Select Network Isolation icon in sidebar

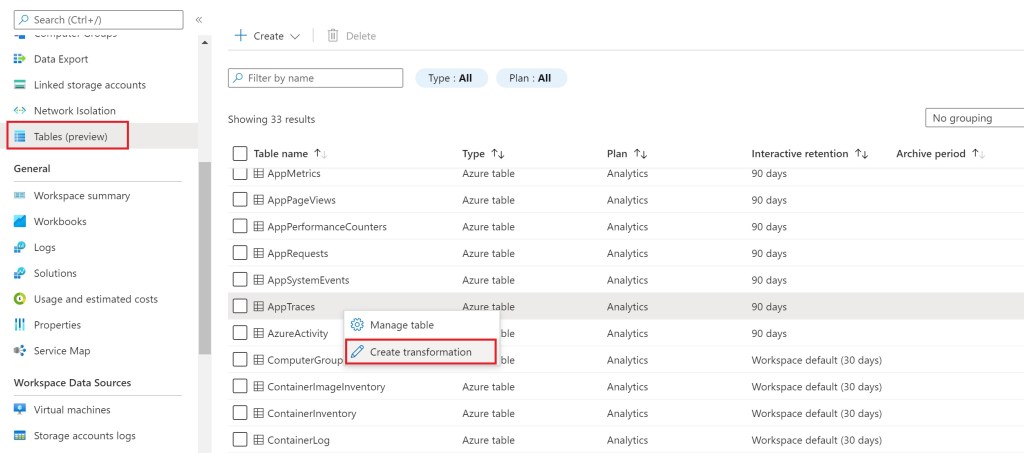[20, 111]
